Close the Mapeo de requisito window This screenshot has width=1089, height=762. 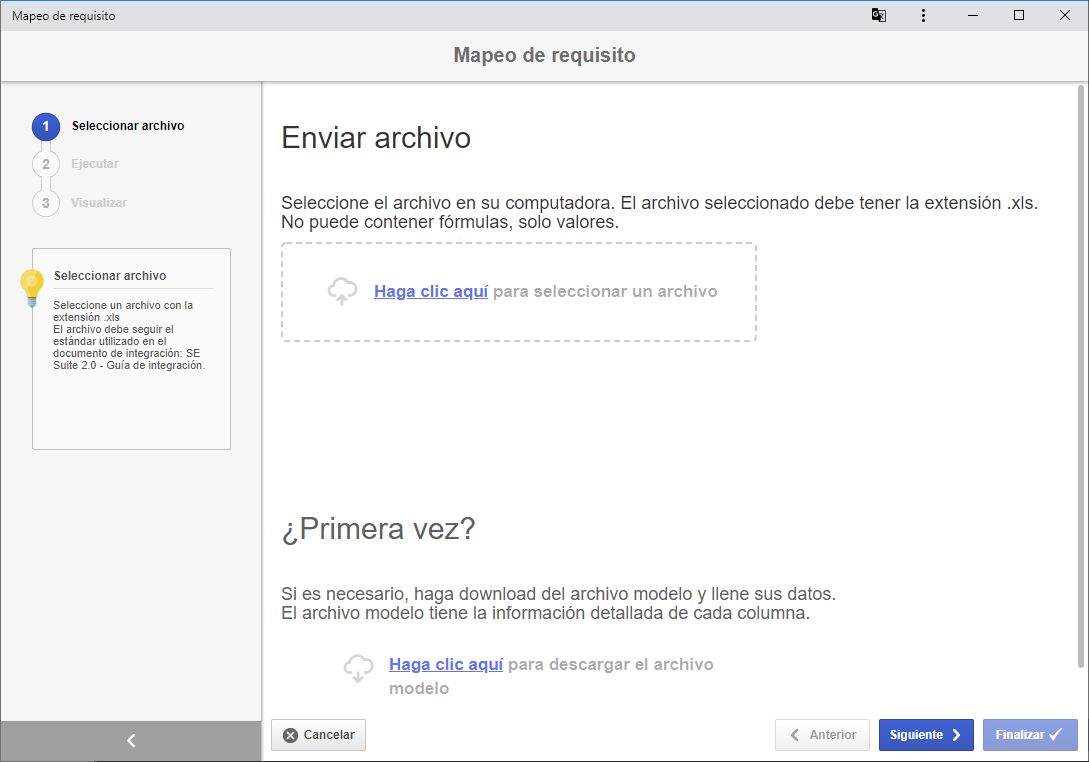(x=1065, y=15)
